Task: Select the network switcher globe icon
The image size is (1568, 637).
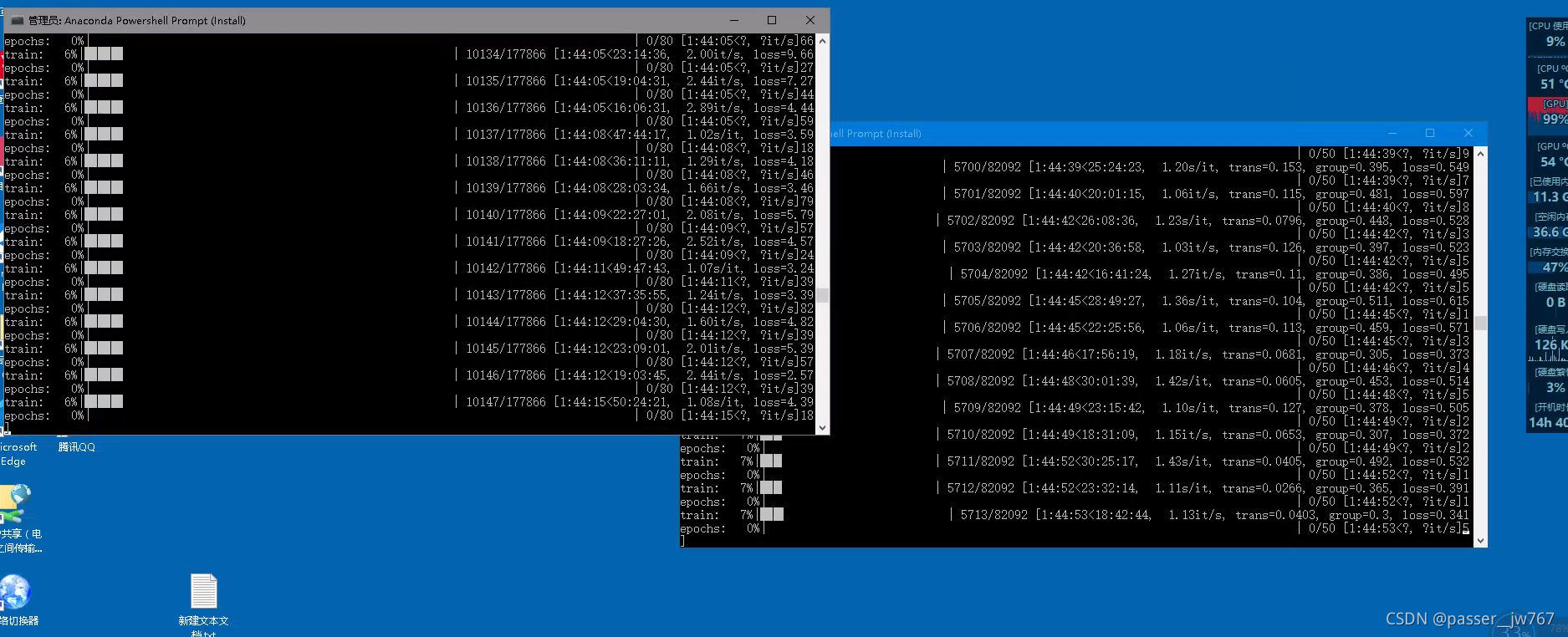Action: (x=16, y=592)
